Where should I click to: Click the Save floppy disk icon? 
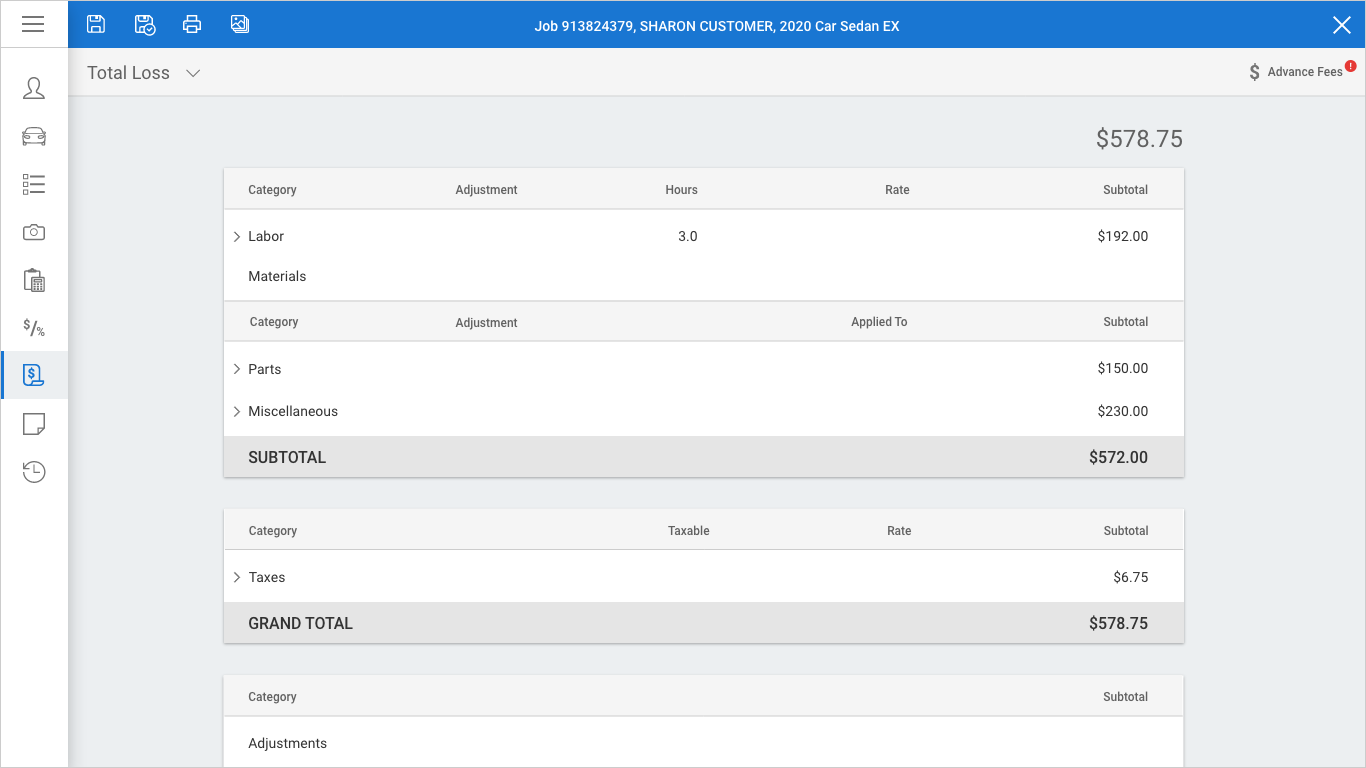[96, 24]
